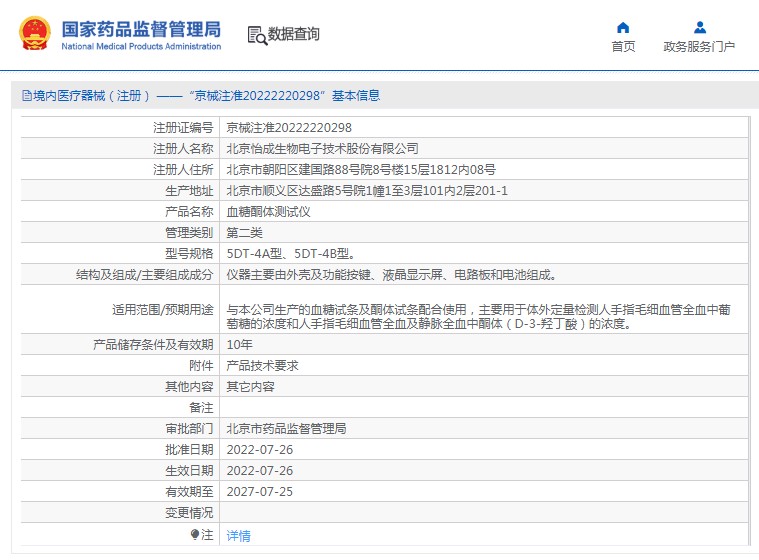Select product name 血糖酮体测试仪

coord(268,212)
